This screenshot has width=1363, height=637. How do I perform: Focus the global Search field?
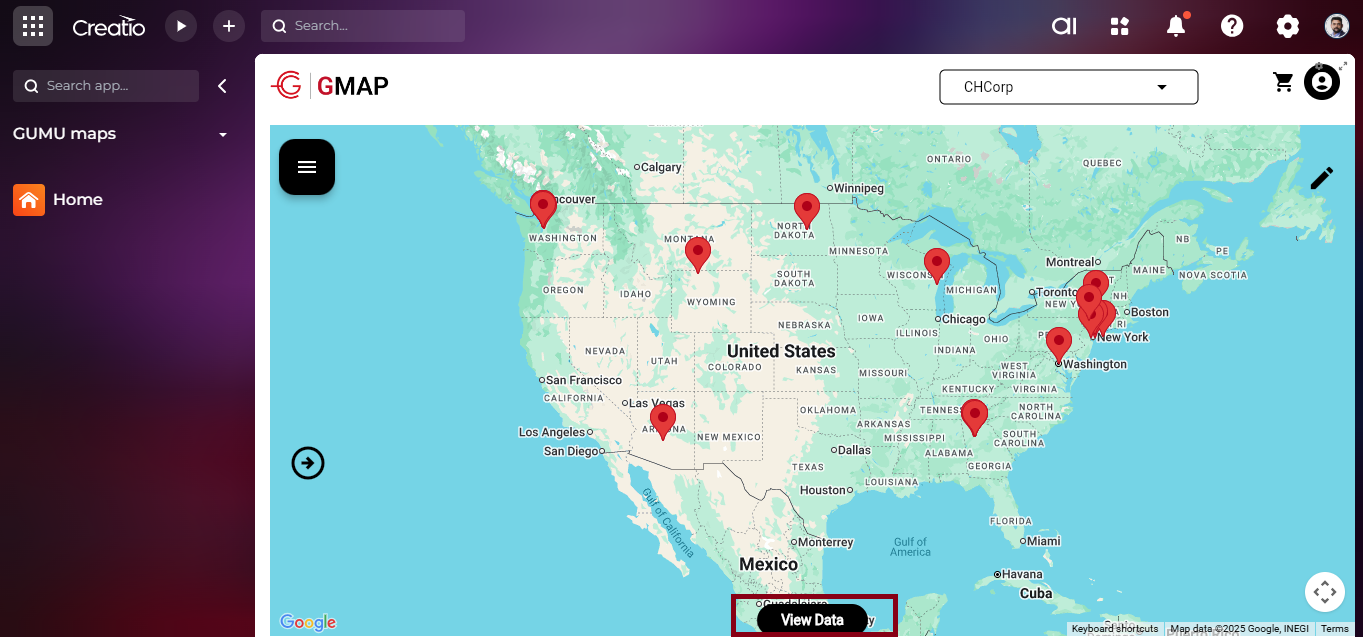(x=363, y=26)
